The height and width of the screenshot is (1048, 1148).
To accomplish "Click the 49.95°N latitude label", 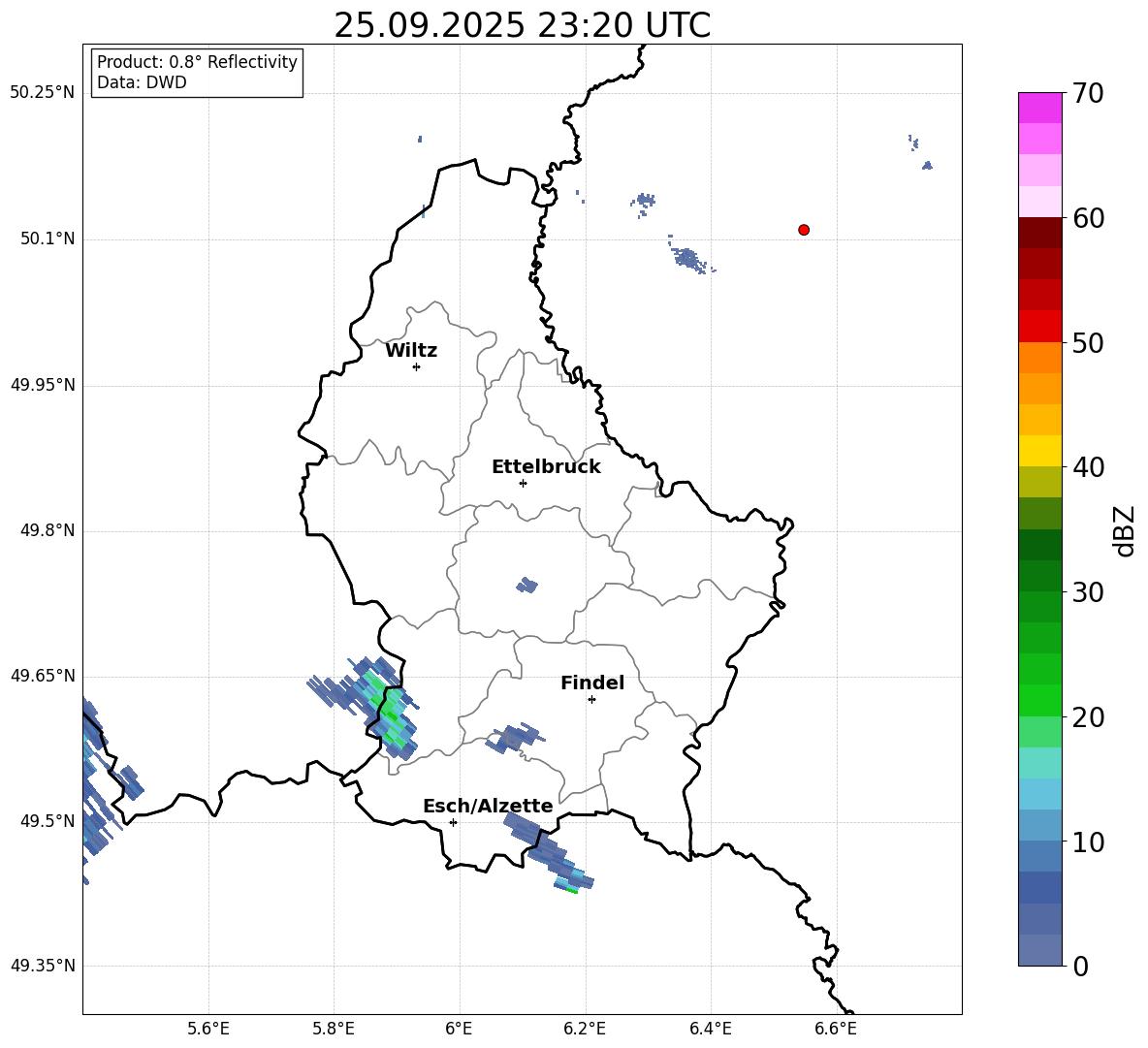I will click(43, 385).
